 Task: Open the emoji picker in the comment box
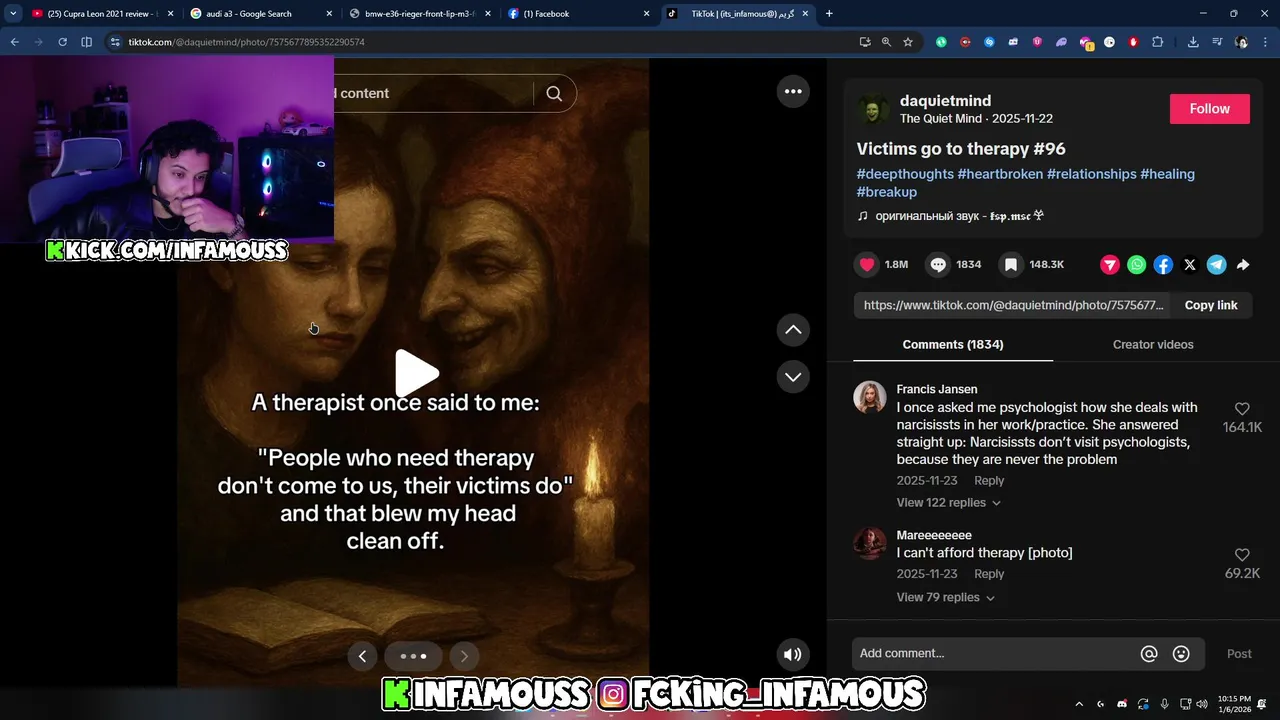click(1181, 654)
